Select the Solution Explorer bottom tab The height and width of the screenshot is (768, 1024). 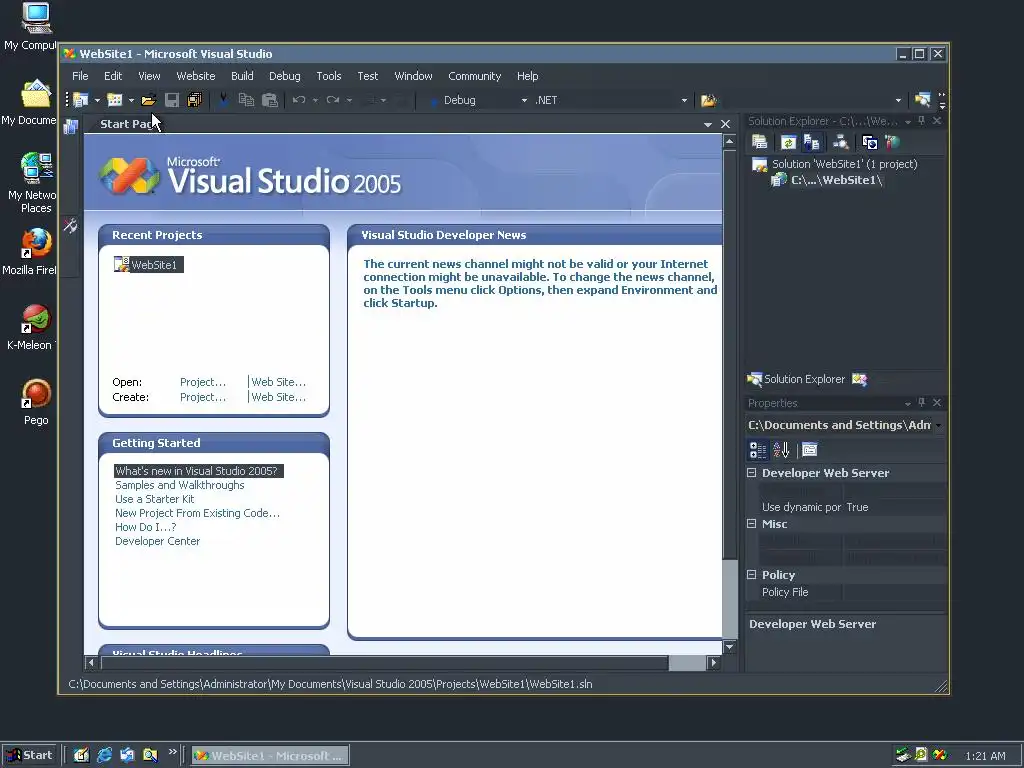(x=796, y=379)
